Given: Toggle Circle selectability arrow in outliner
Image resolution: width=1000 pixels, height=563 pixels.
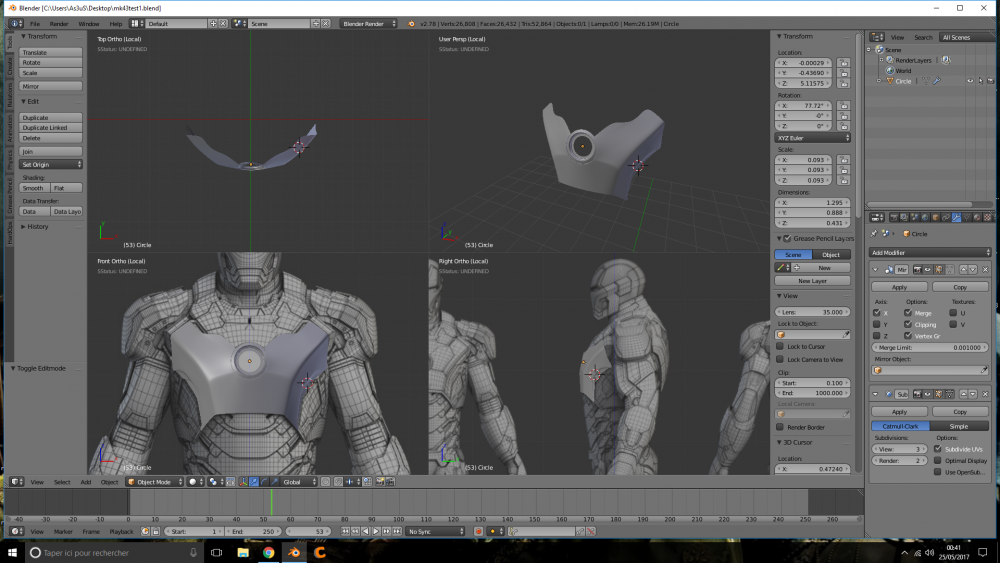Looking at the screenshot, I should click(980, 81).
